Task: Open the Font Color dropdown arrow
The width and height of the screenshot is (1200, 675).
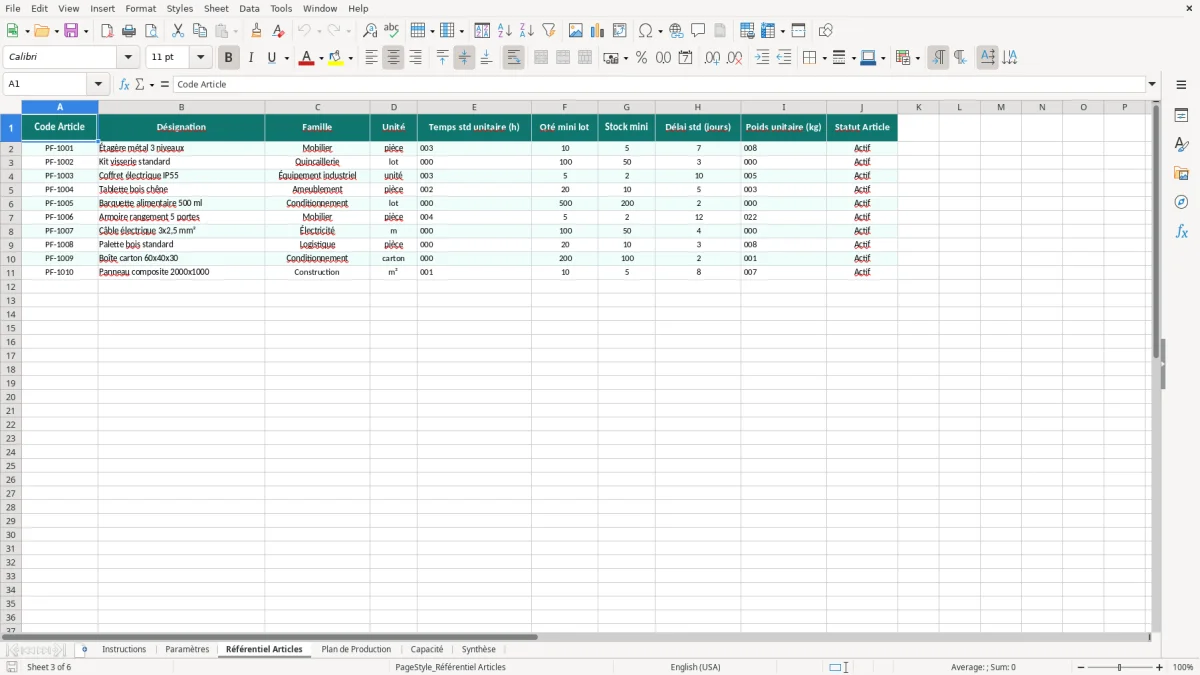Action: [321, 58]
